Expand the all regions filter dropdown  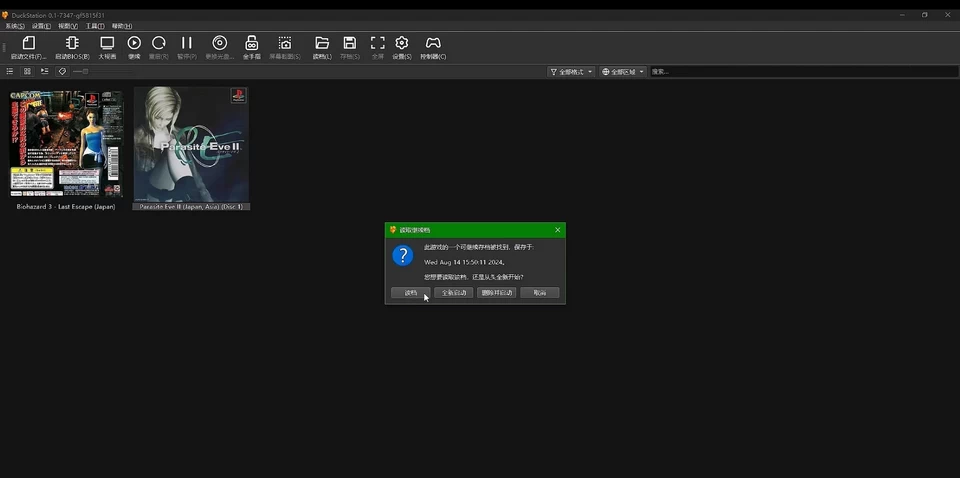coord(622,72)
